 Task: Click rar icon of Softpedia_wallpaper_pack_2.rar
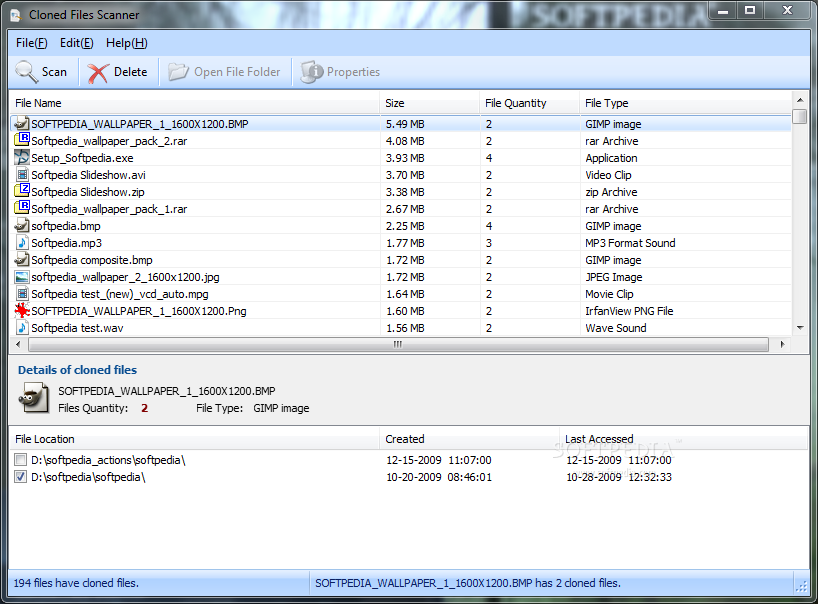(21, 140)
